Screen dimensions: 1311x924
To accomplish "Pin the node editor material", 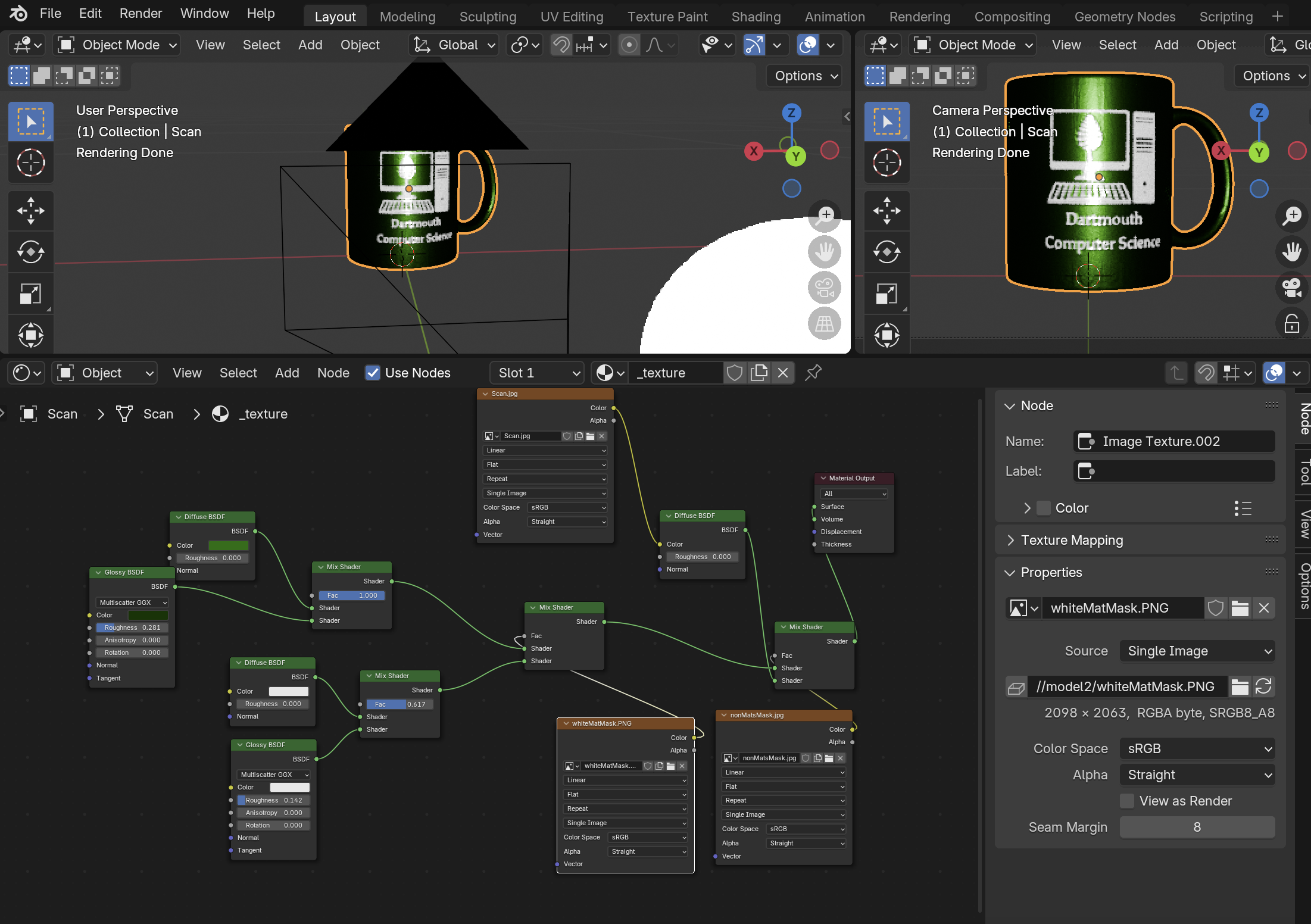I will coord(813,373).
